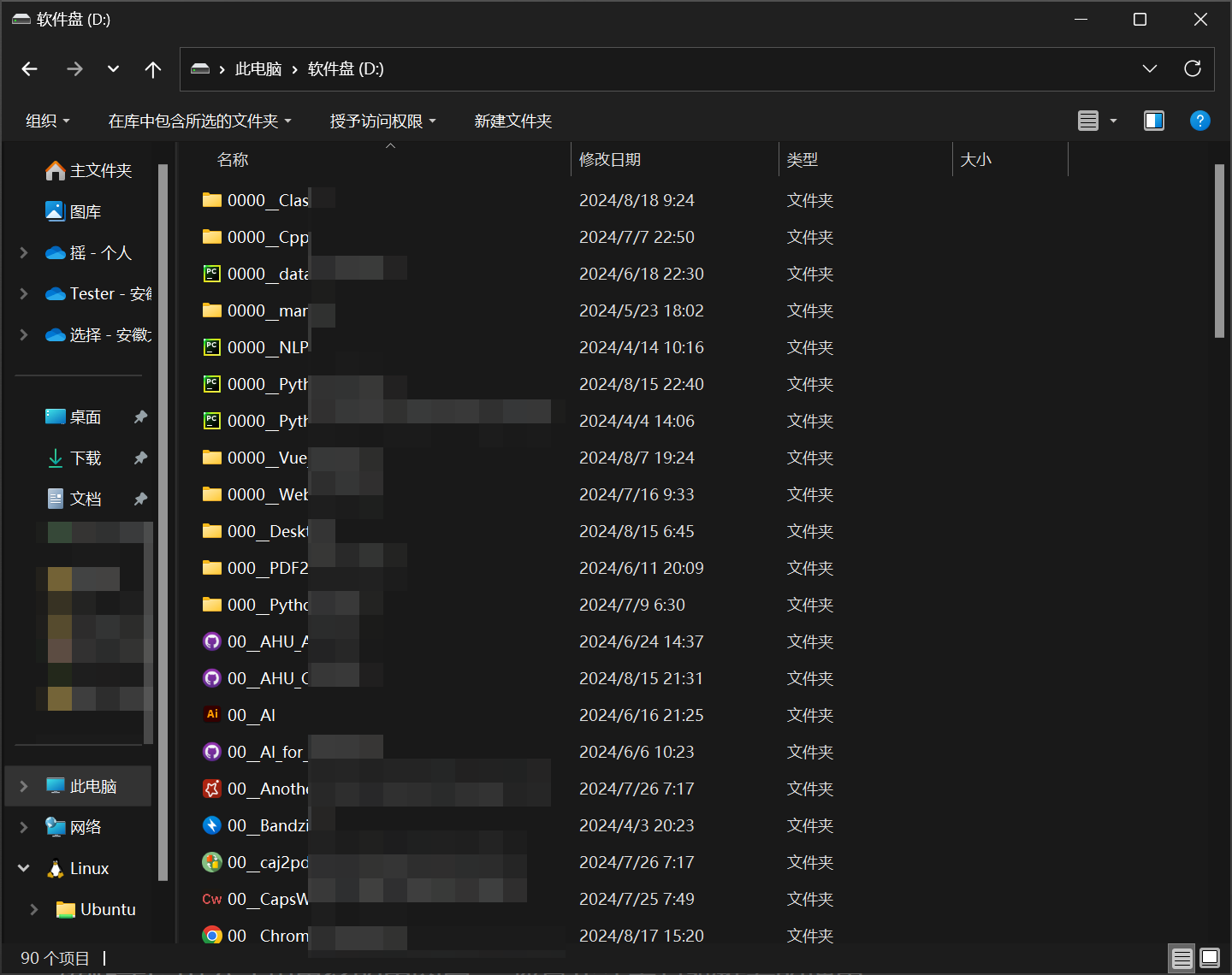1232x975 pixels.
Task: Go up one folder level
Action: [x=153, y=69]
